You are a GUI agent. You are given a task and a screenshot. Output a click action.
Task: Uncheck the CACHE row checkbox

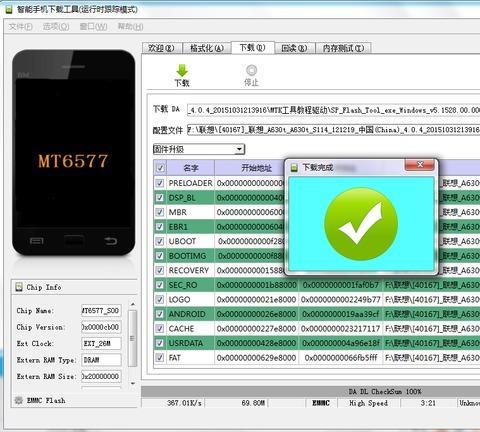point(160,328)
